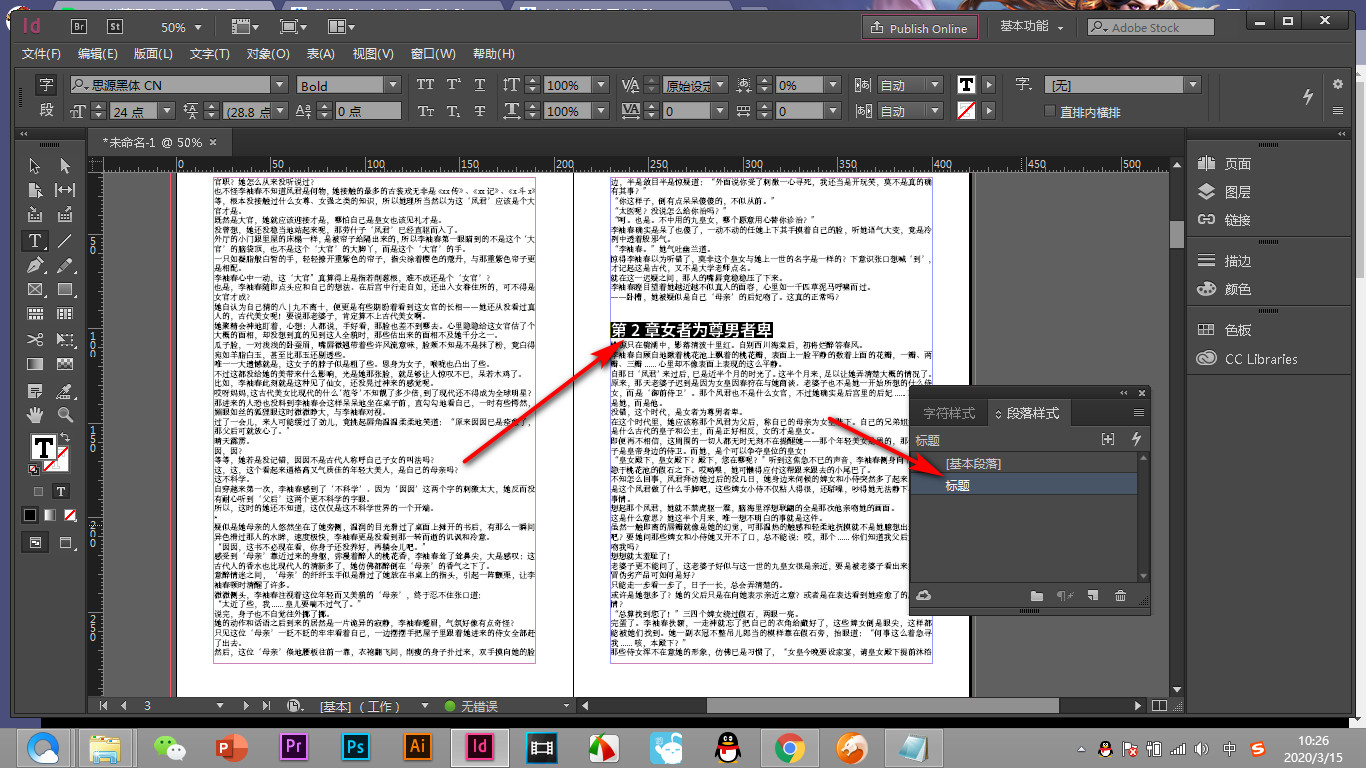Click the black color swatch in toolbox
Viewport: 1366px width, 768px height.
[x=30, y=515]
